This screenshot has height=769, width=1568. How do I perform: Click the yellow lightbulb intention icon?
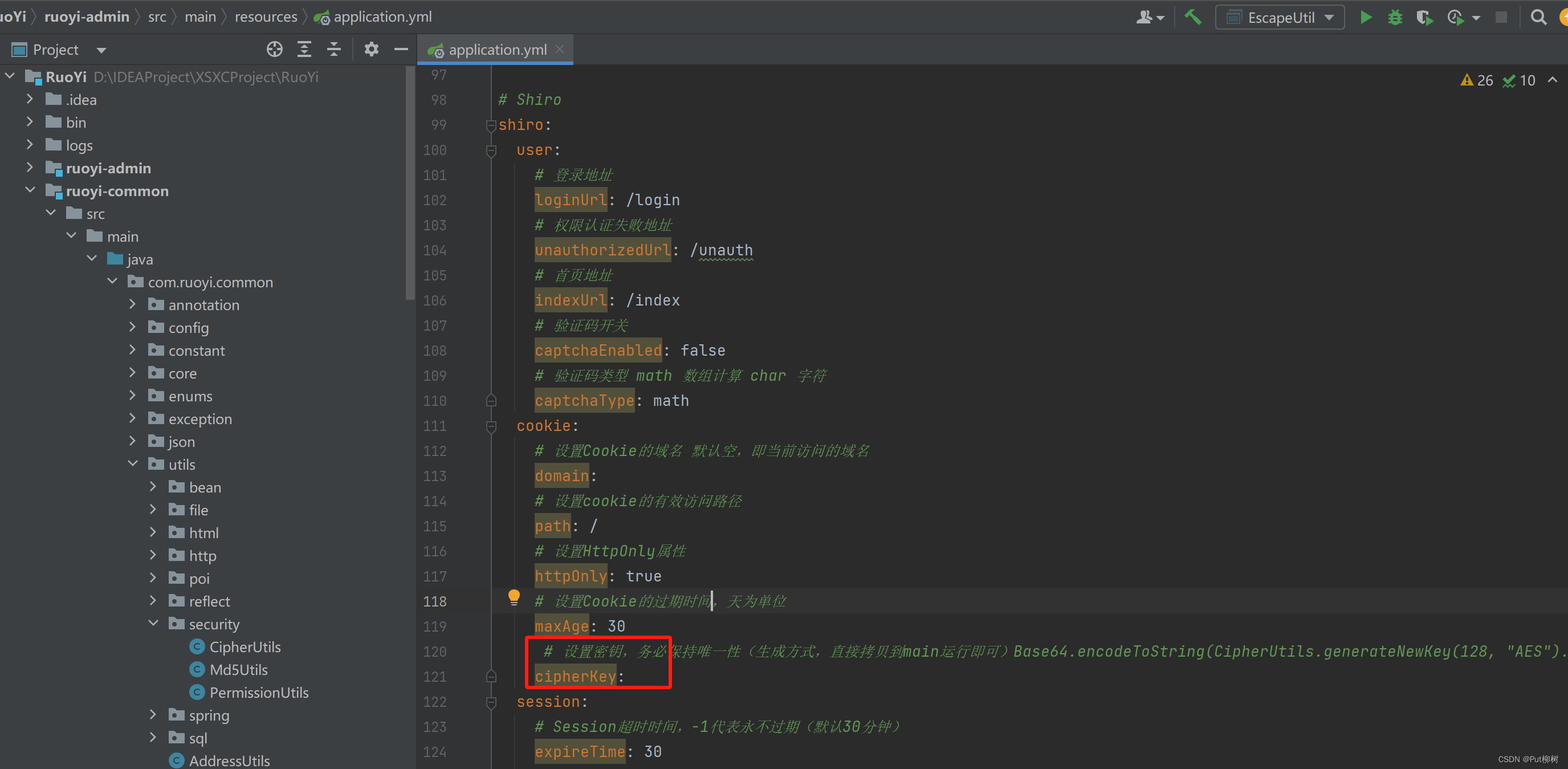(x=514, y=597)
